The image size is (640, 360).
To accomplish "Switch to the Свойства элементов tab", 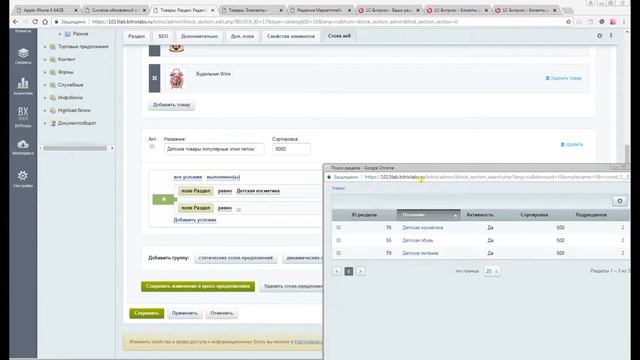I will pyautogui.click(x=291, y=36).
